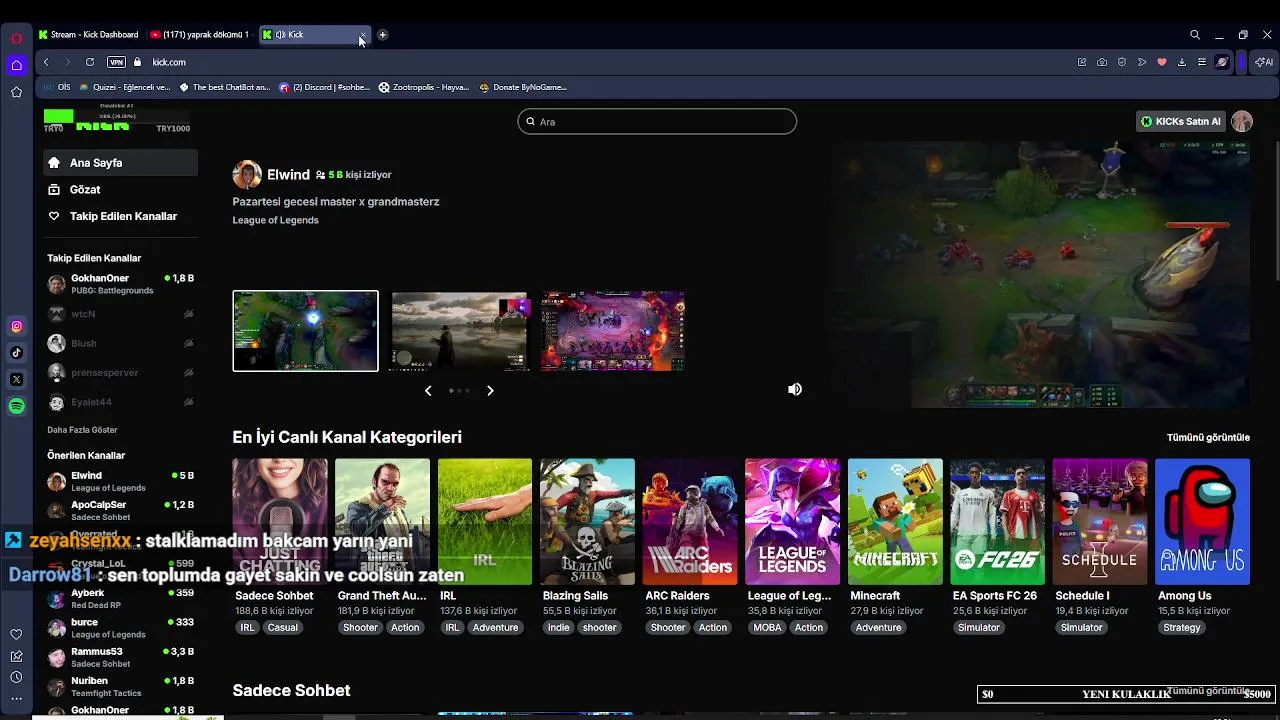Click the Indie tag under Blazing Sails
1280x720 pixels.
[558, 627]
